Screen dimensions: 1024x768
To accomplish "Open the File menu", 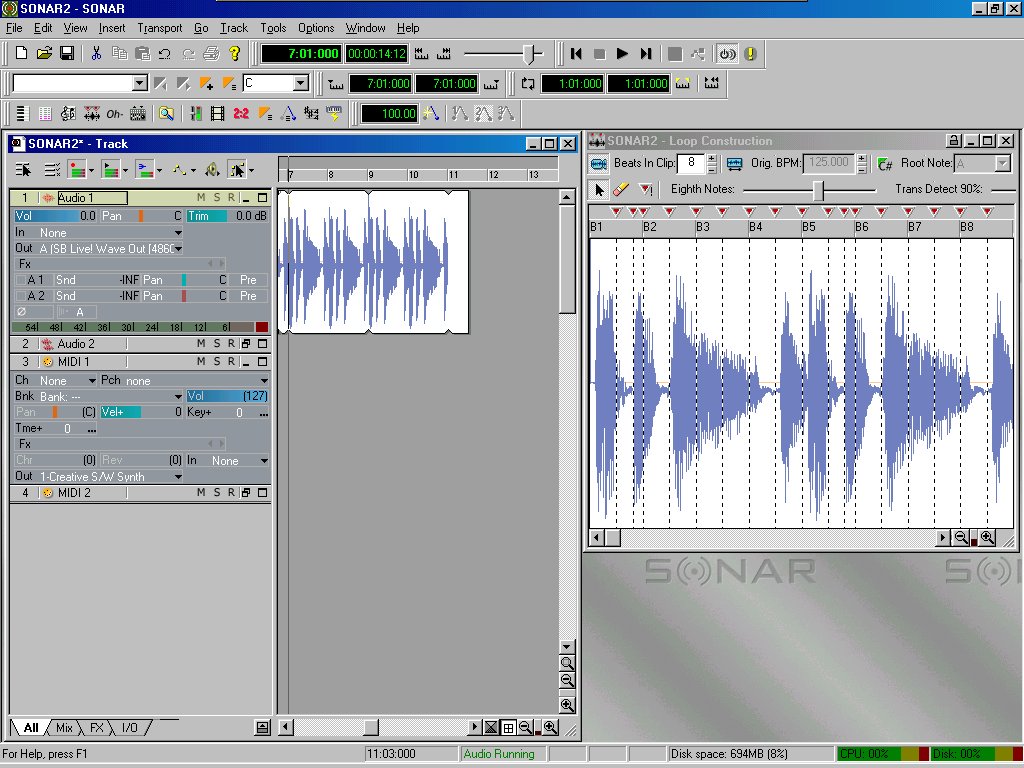I will pyautogui.click(x=14, y=28).
